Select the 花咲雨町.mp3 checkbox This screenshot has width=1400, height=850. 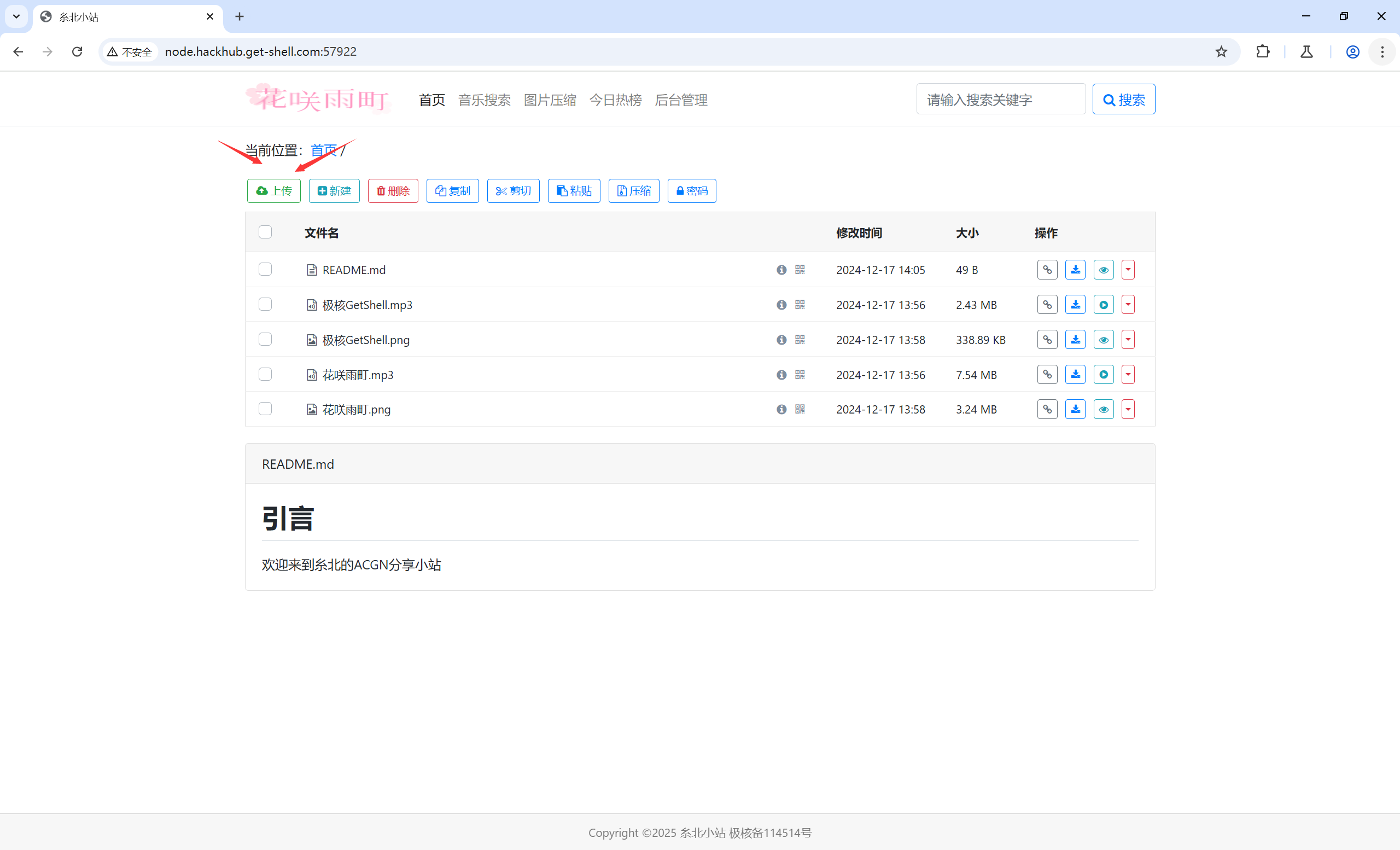coord(265,374)
